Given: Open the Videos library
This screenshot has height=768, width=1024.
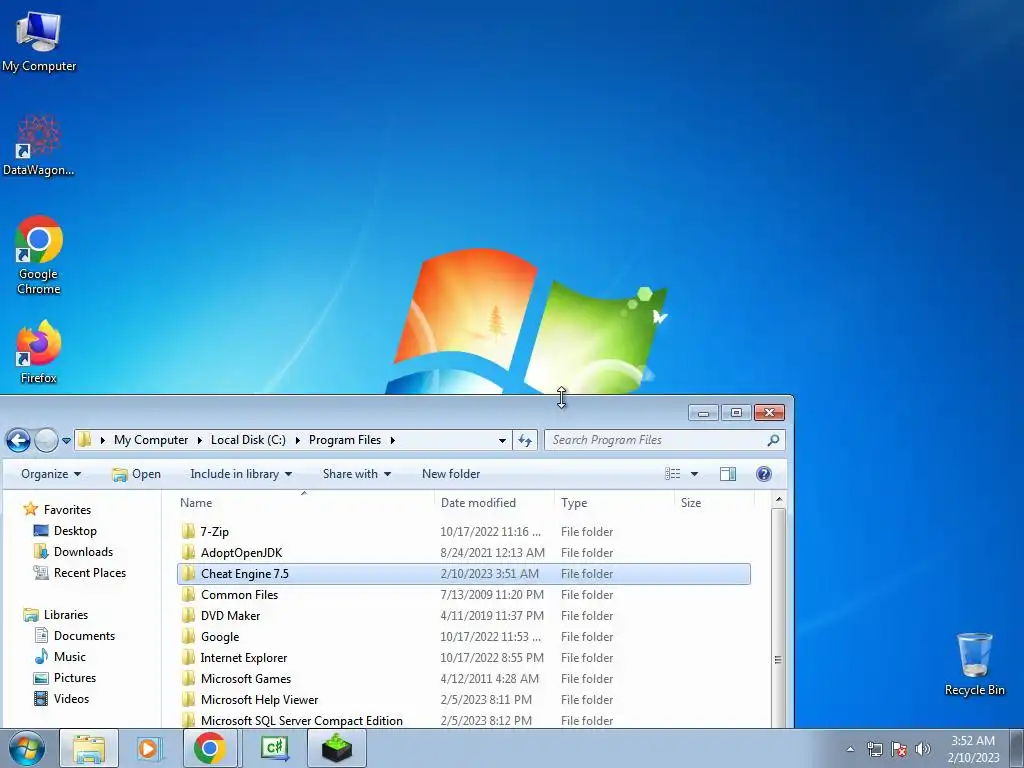Looking at the screenshot, I should click(x=61, y=699).
